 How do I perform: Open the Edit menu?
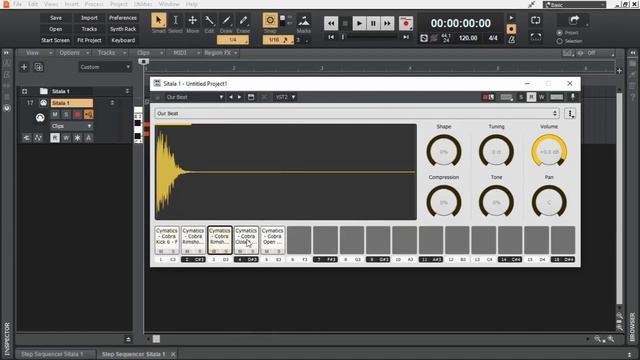click(33, 4)
